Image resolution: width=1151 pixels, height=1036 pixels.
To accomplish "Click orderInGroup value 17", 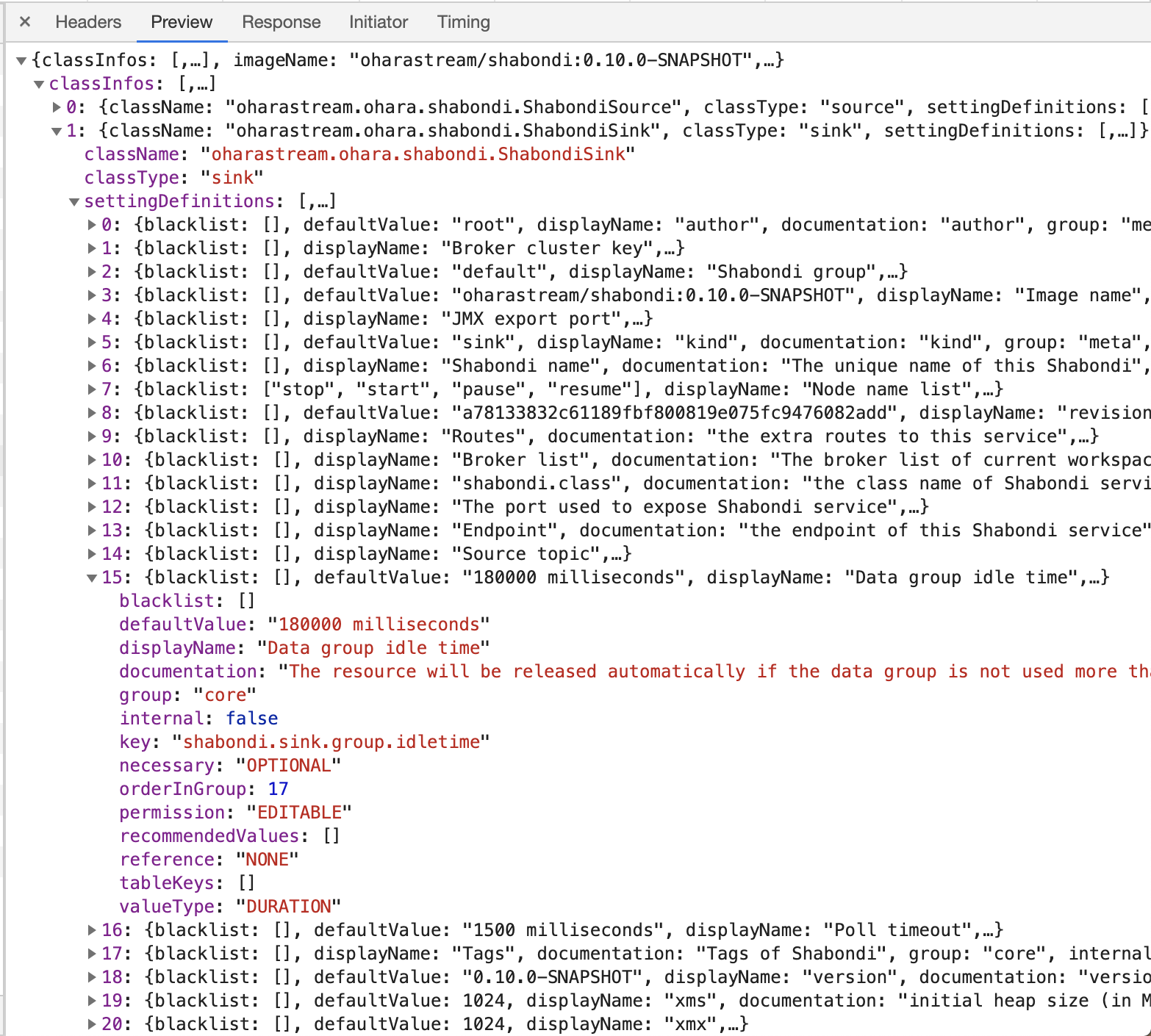I will 278,789.
